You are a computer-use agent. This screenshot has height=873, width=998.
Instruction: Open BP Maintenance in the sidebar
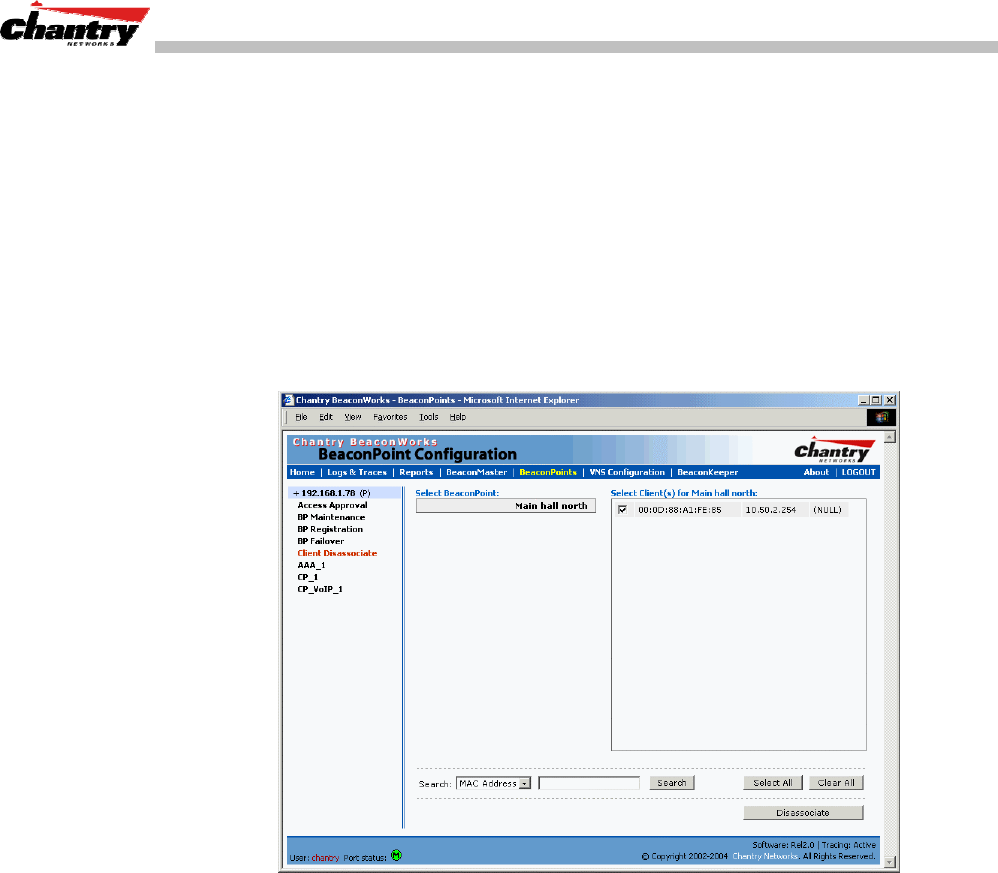[x=331, y=517]
